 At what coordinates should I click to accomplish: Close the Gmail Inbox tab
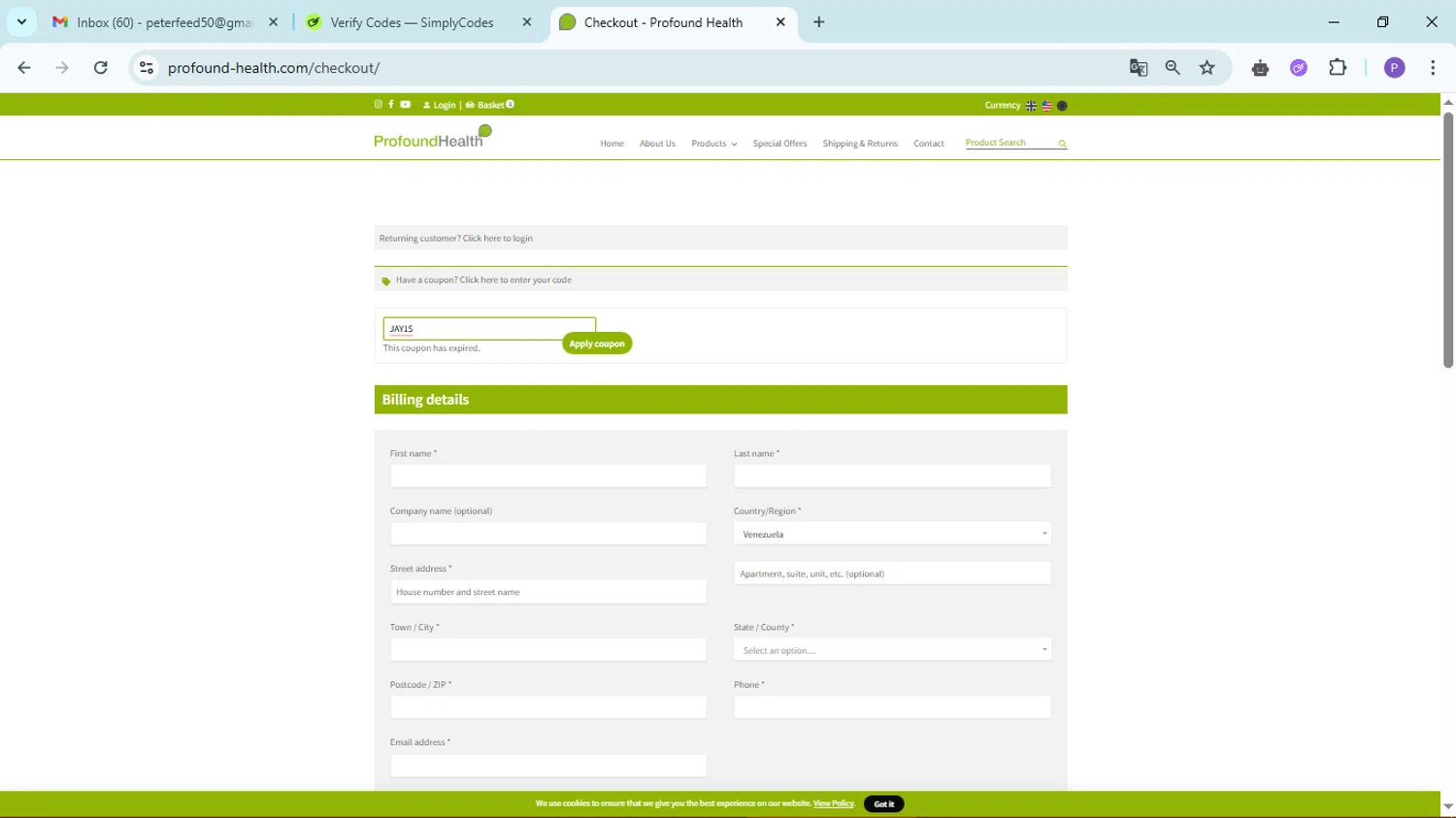273,22
